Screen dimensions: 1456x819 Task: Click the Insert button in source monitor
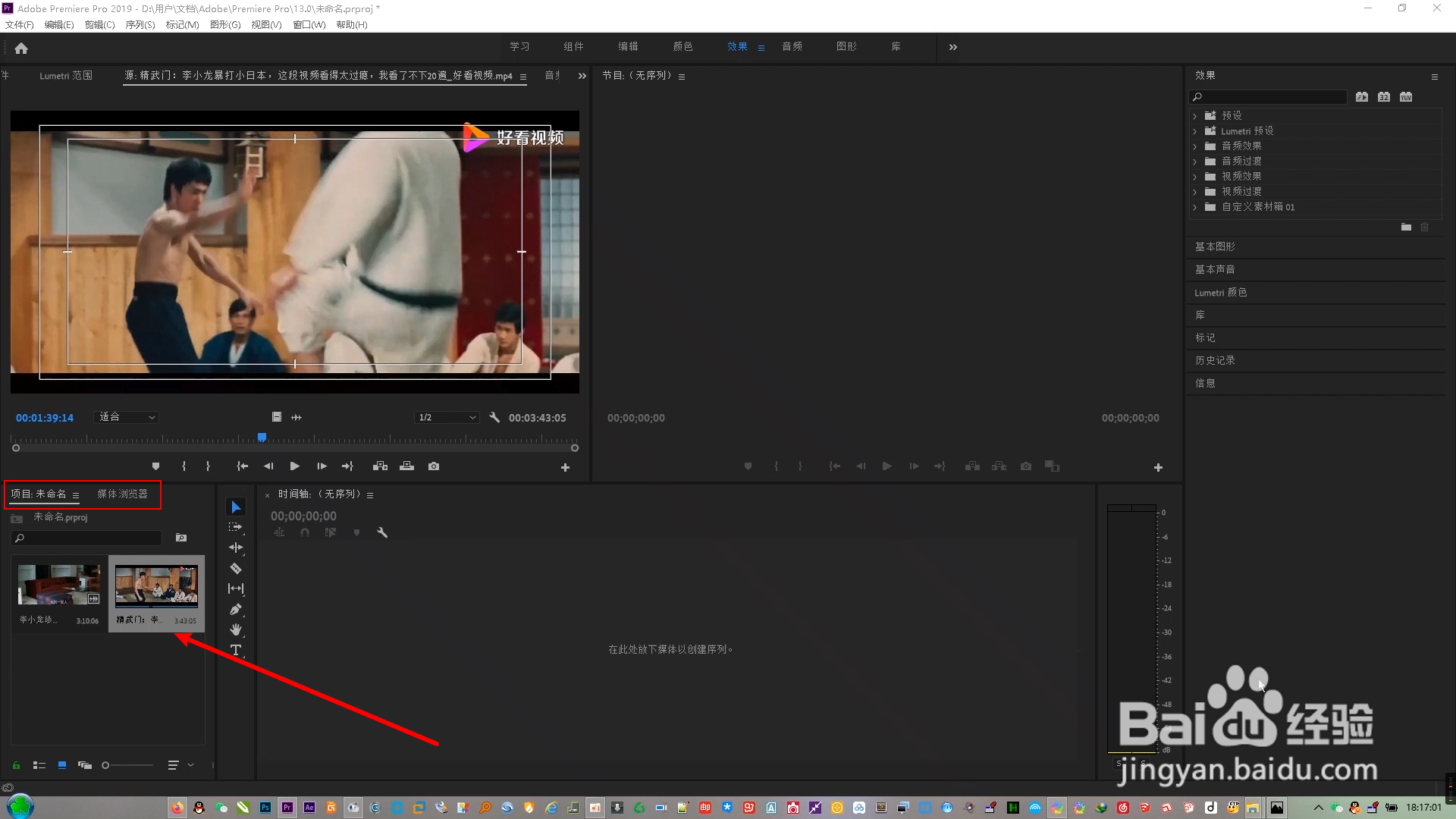pyautogui.click(x=381, y=466)
